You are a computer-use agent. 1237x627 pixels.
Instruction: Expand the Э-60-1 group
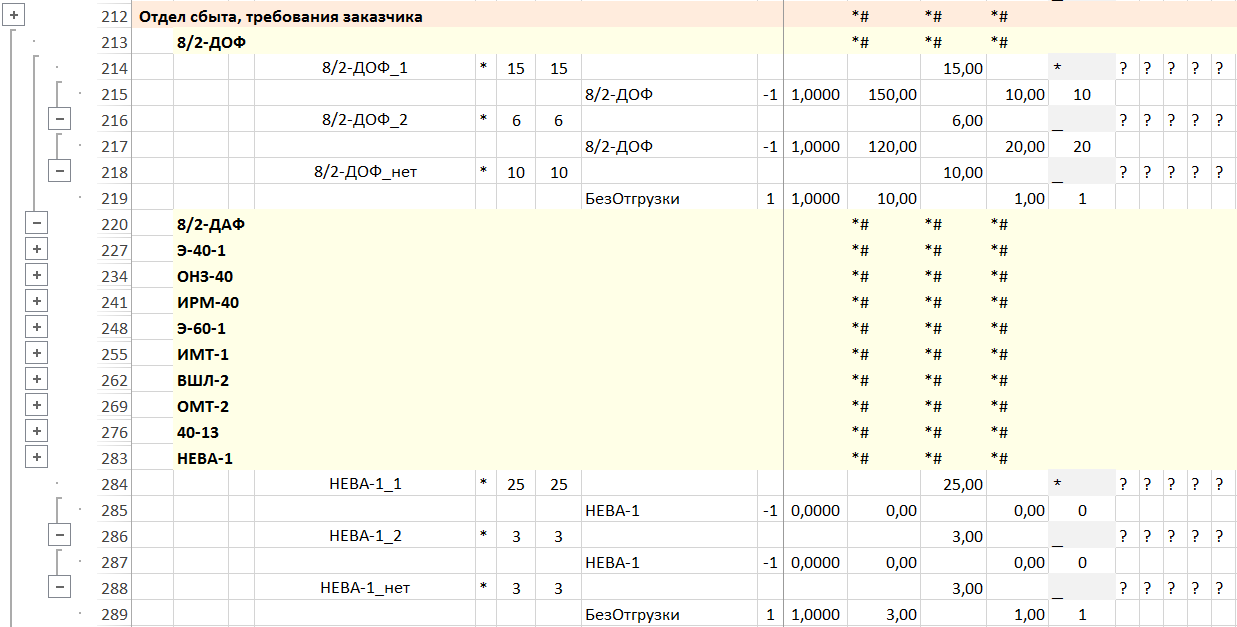[x=36, y=327]
